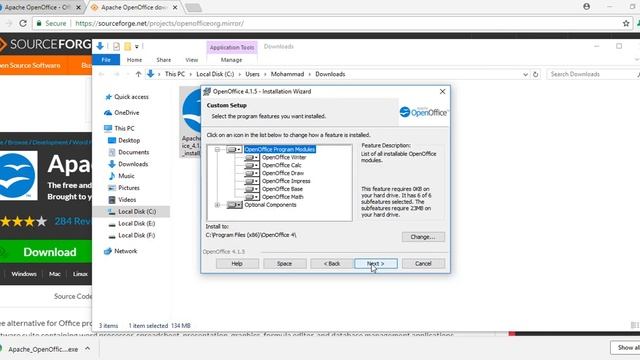Select OpenOffice Math in feature list
The image size is (640, 360).
tap(282, 197)
